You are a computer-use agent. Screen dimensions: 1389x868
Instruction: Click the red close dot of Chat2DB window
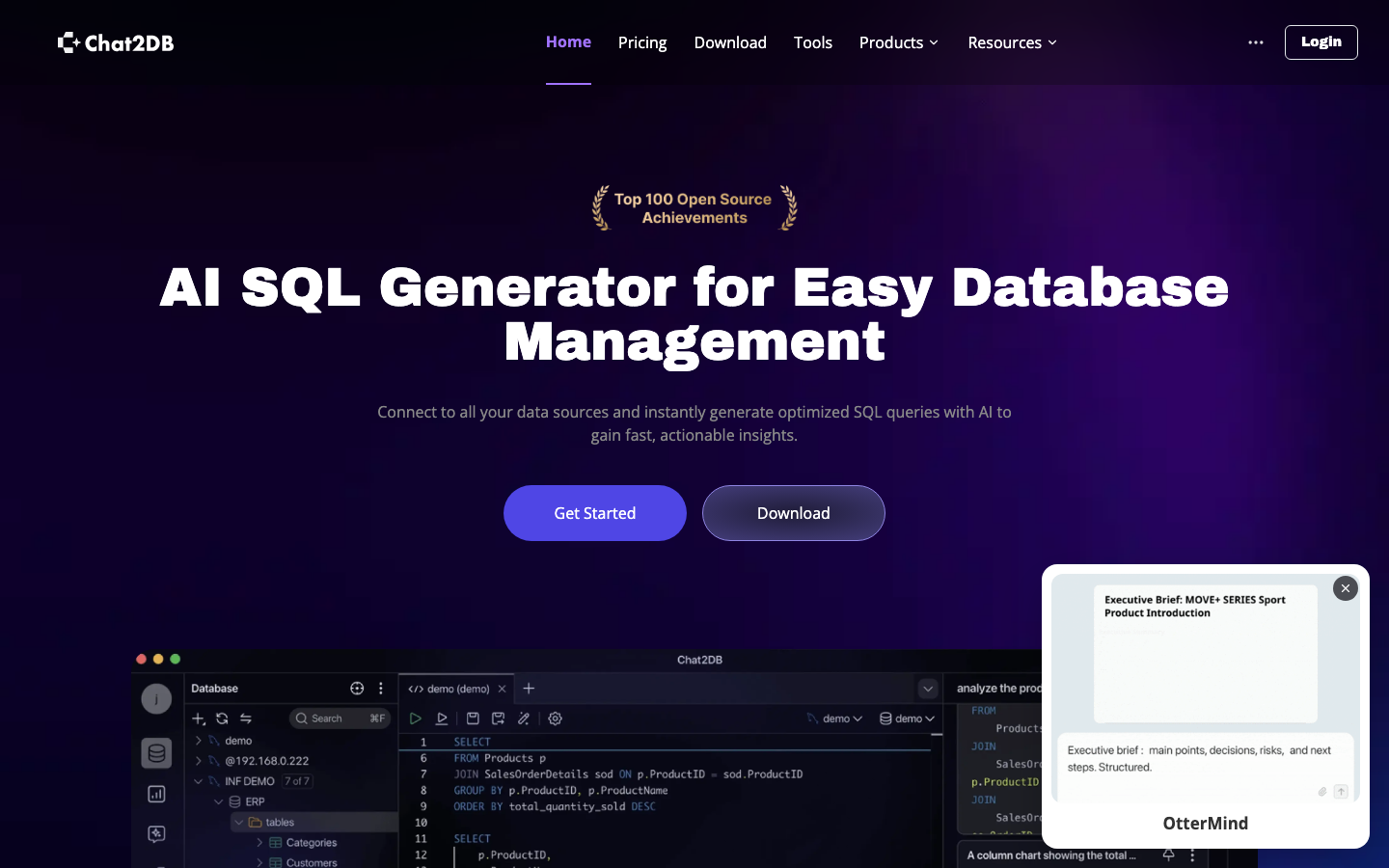tap(141, 659)
